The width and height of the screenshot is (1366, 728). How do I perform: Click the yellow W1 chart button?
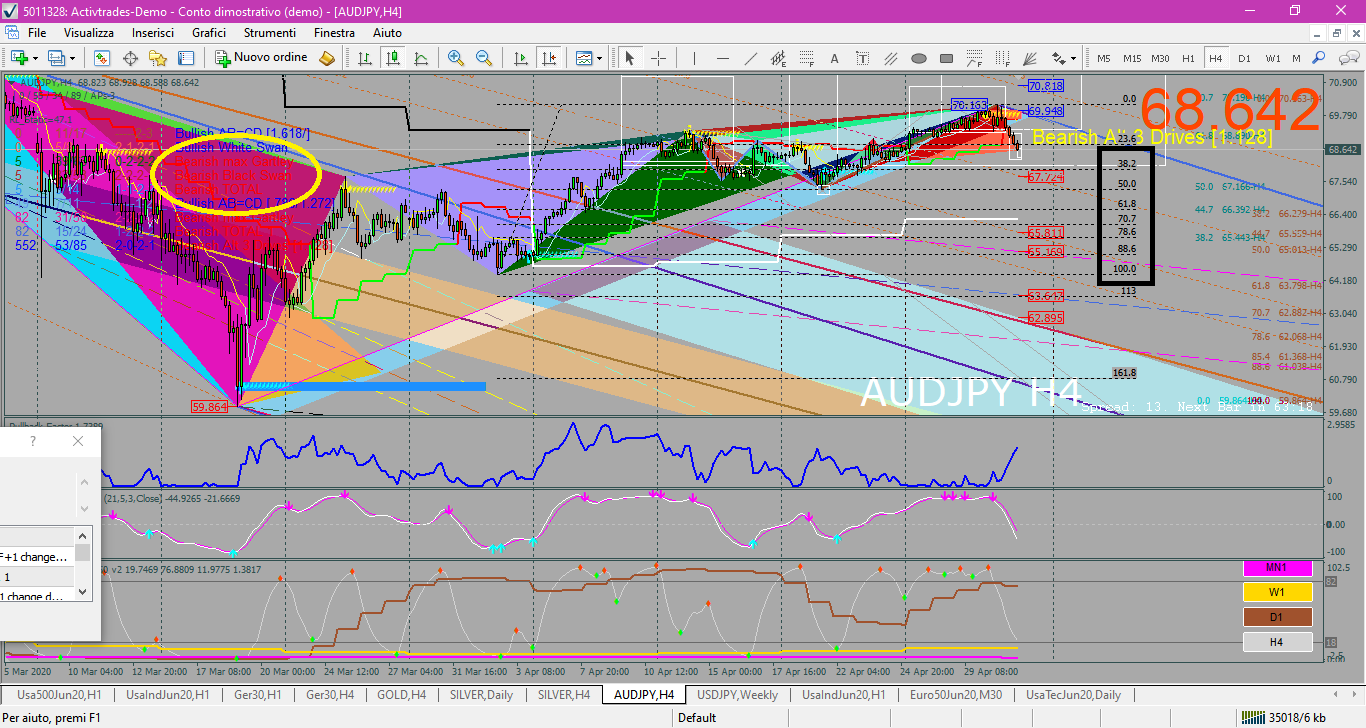[x=1276, y=592]
